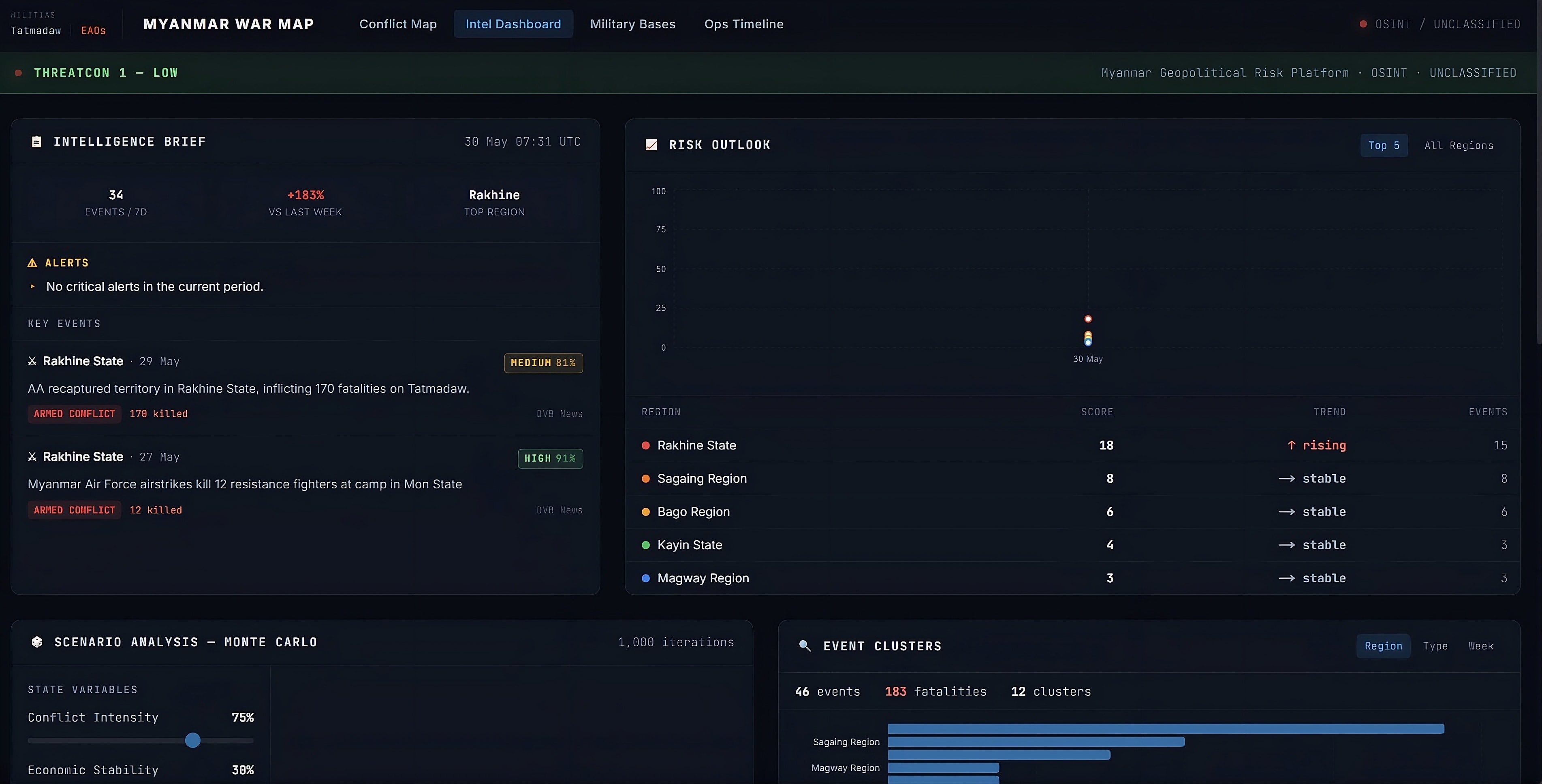Go to Military Bases tab
Screen dimensions: 1542x784
633,24
